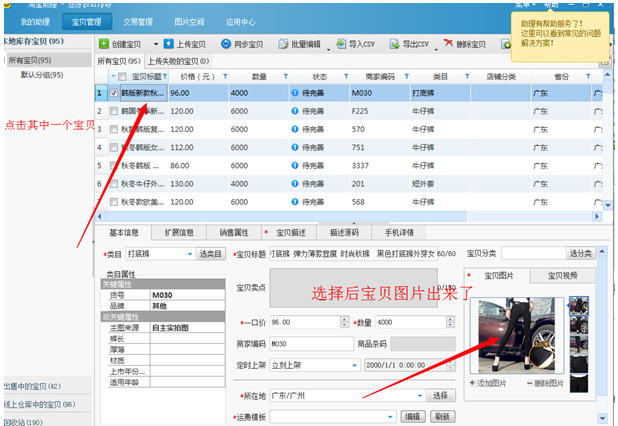
Task: Expand the 类目 combo box showing 打底裤
Action: point(190,254)
